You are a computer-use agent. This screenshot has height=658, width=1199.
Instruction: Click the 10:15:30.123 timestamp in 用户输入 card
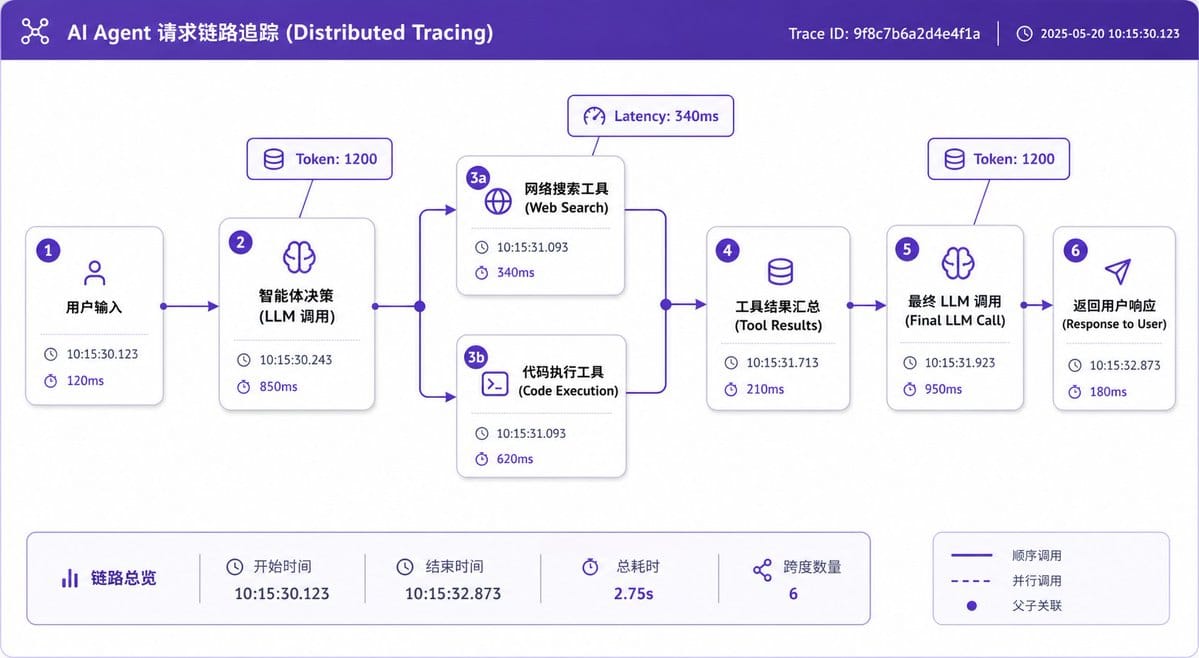pos(102,355)
